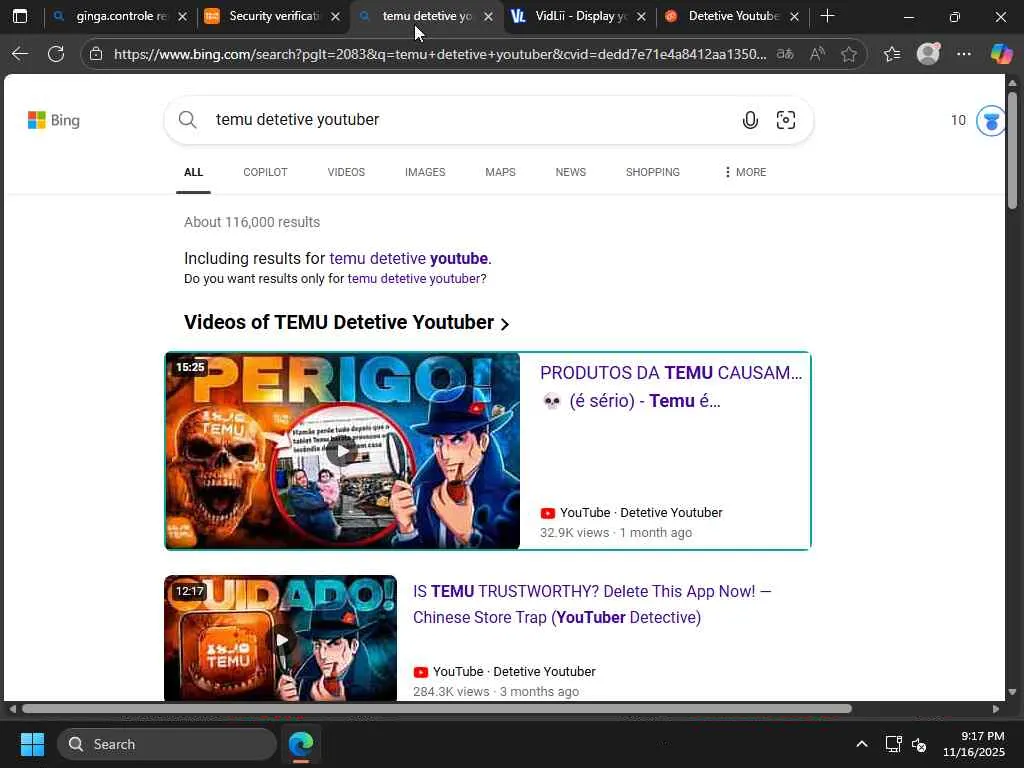Expand the MORE search options
The height and width of the screenshot is (768, 1024).
click(745, 172)
